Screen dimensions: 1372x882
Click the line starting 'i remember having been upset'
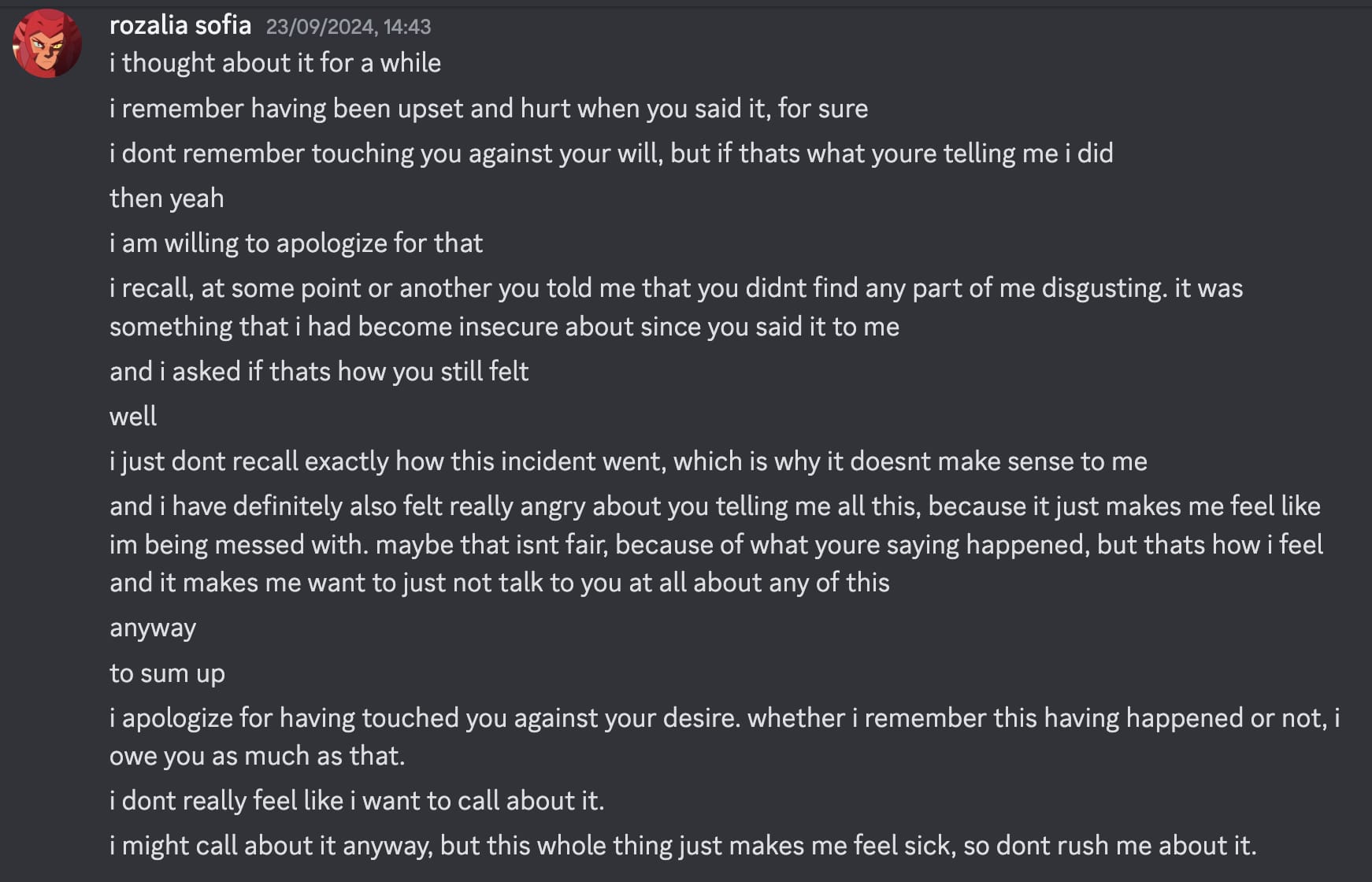488,108
